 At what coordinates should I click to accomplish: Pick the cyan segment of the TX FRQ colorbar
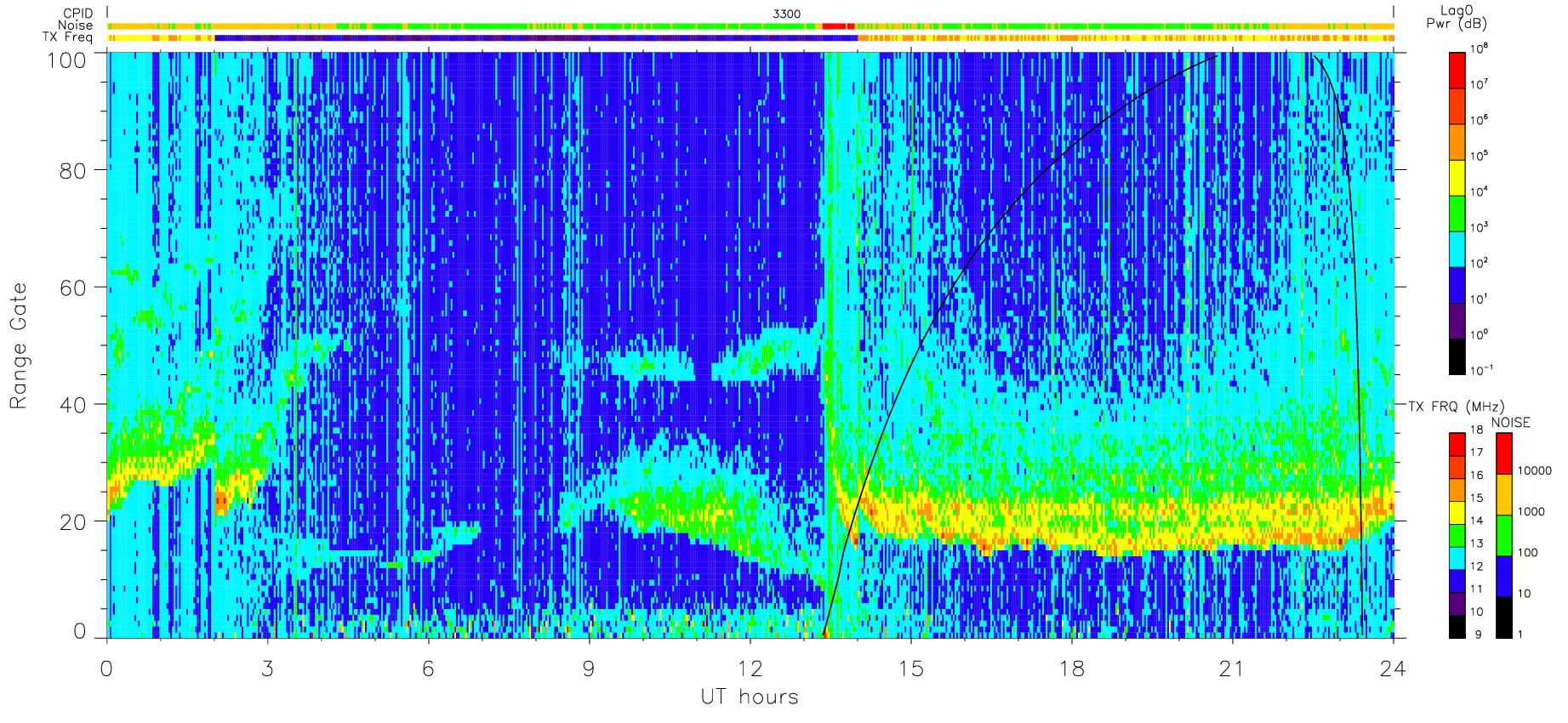(1457, 558)
